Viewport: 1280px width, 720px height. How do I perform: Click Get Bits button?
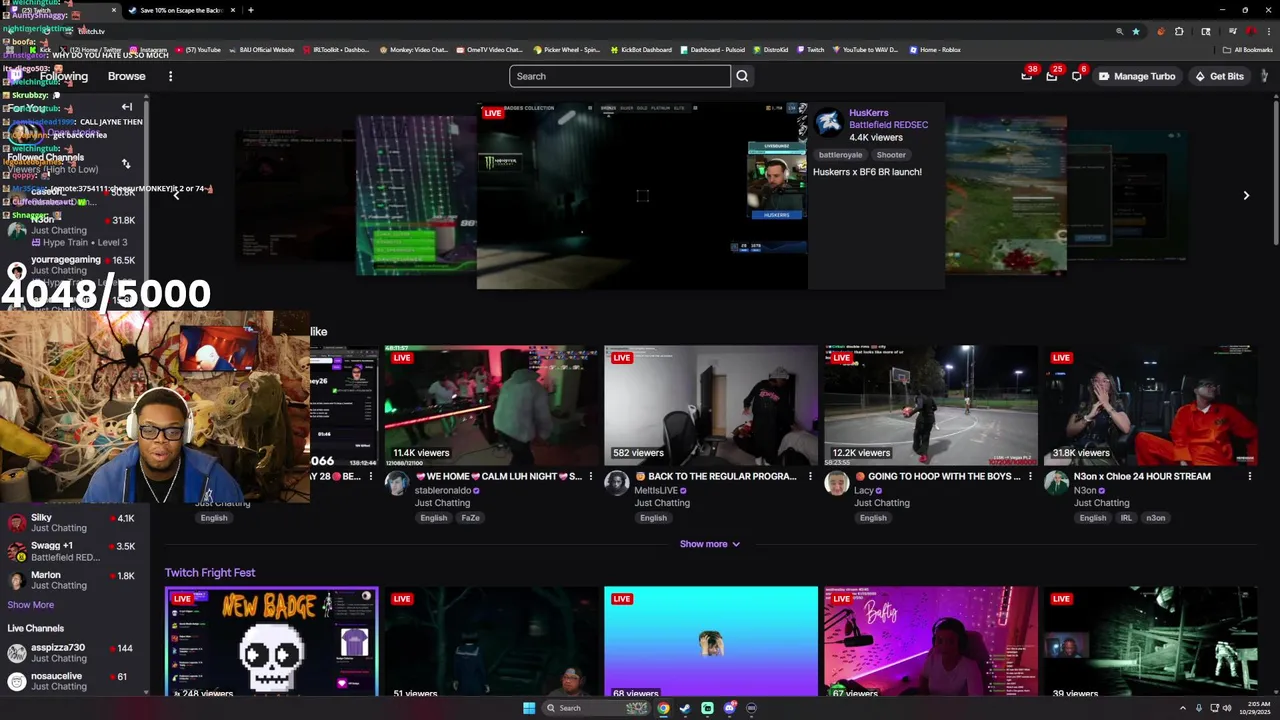coord(1218,76)
